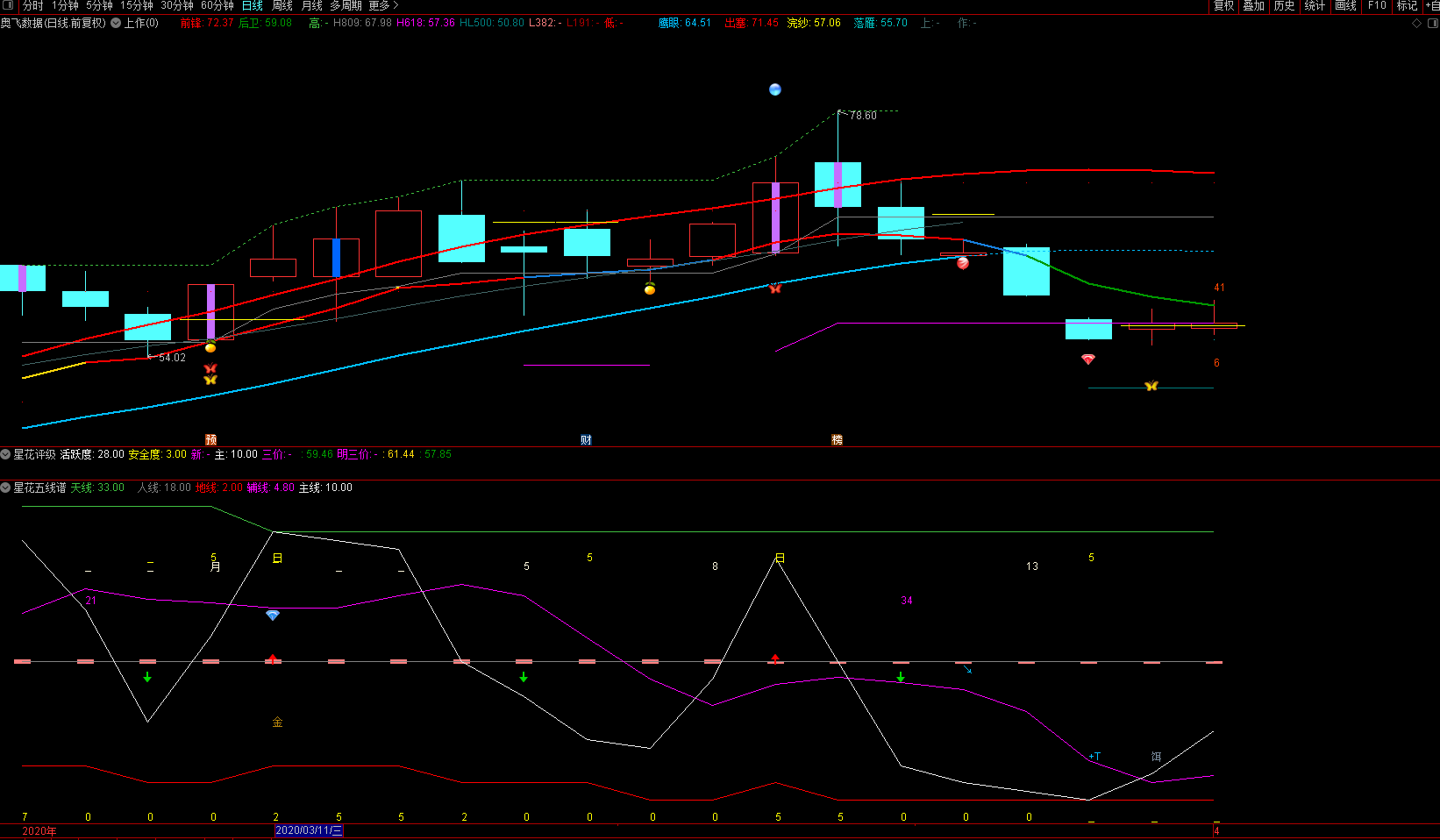Click the 鹰眼: 64.51 value
Viewport: 1440px width, 840px height.
tap(685, 23)
